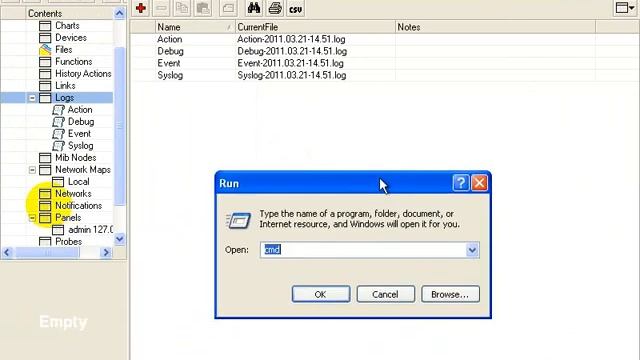Click Event-2011.03.21-14.51.log file cell
Viewport: 640px width, 360px height.
coord(290,63)
